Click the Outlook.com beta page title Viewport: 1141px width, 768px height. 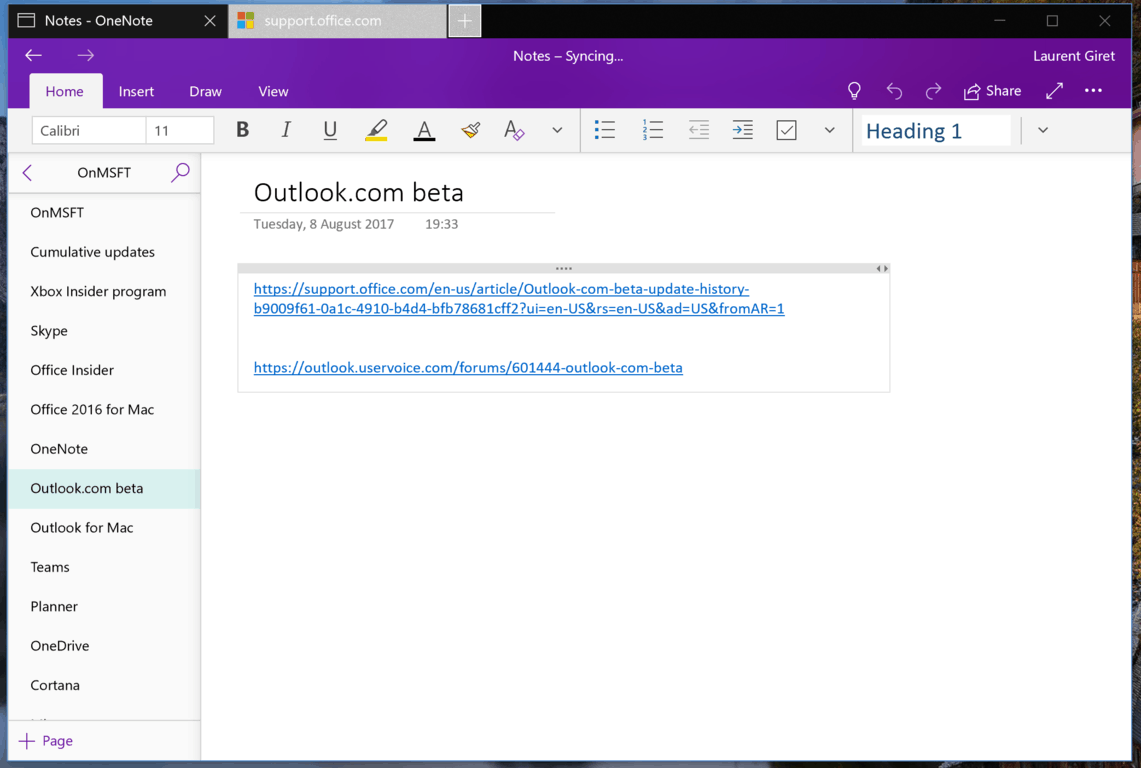359,192
